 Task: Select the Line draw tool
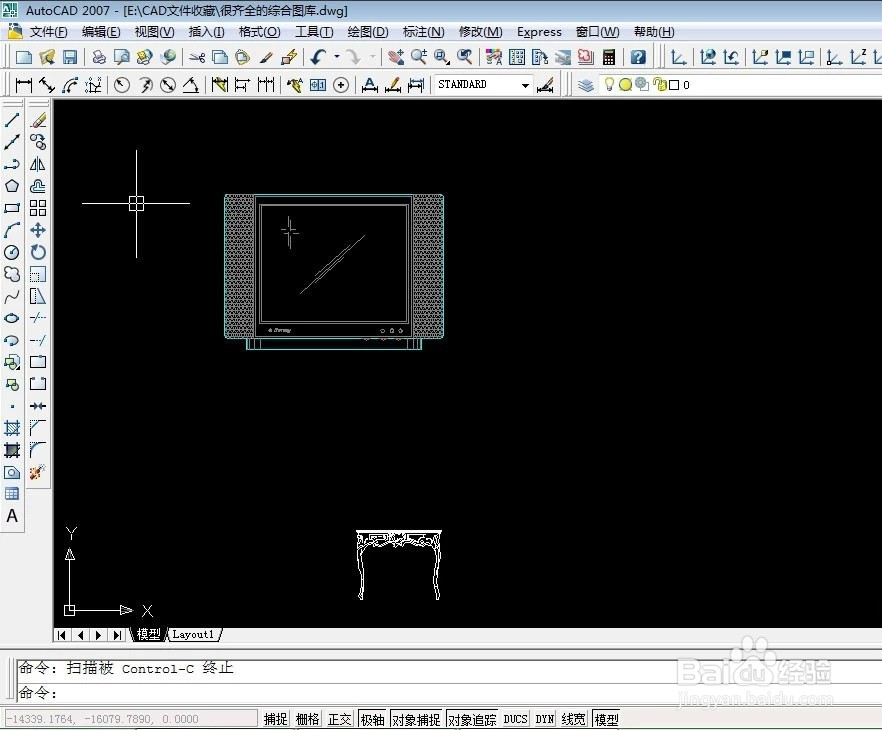click(12, 120)
